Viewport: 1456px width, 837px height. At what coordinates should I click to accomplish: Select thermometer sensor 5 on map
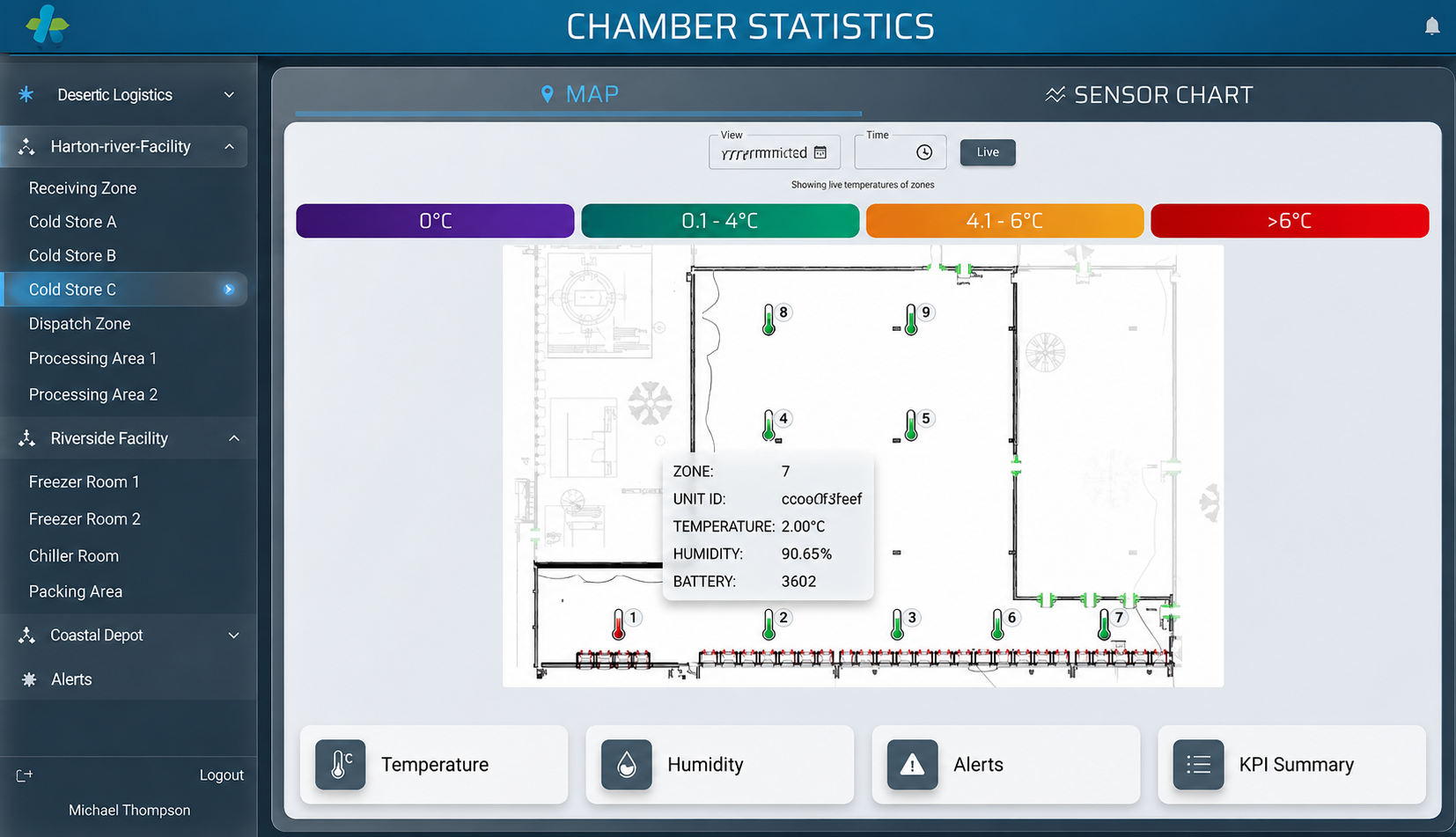pos(911,426)
